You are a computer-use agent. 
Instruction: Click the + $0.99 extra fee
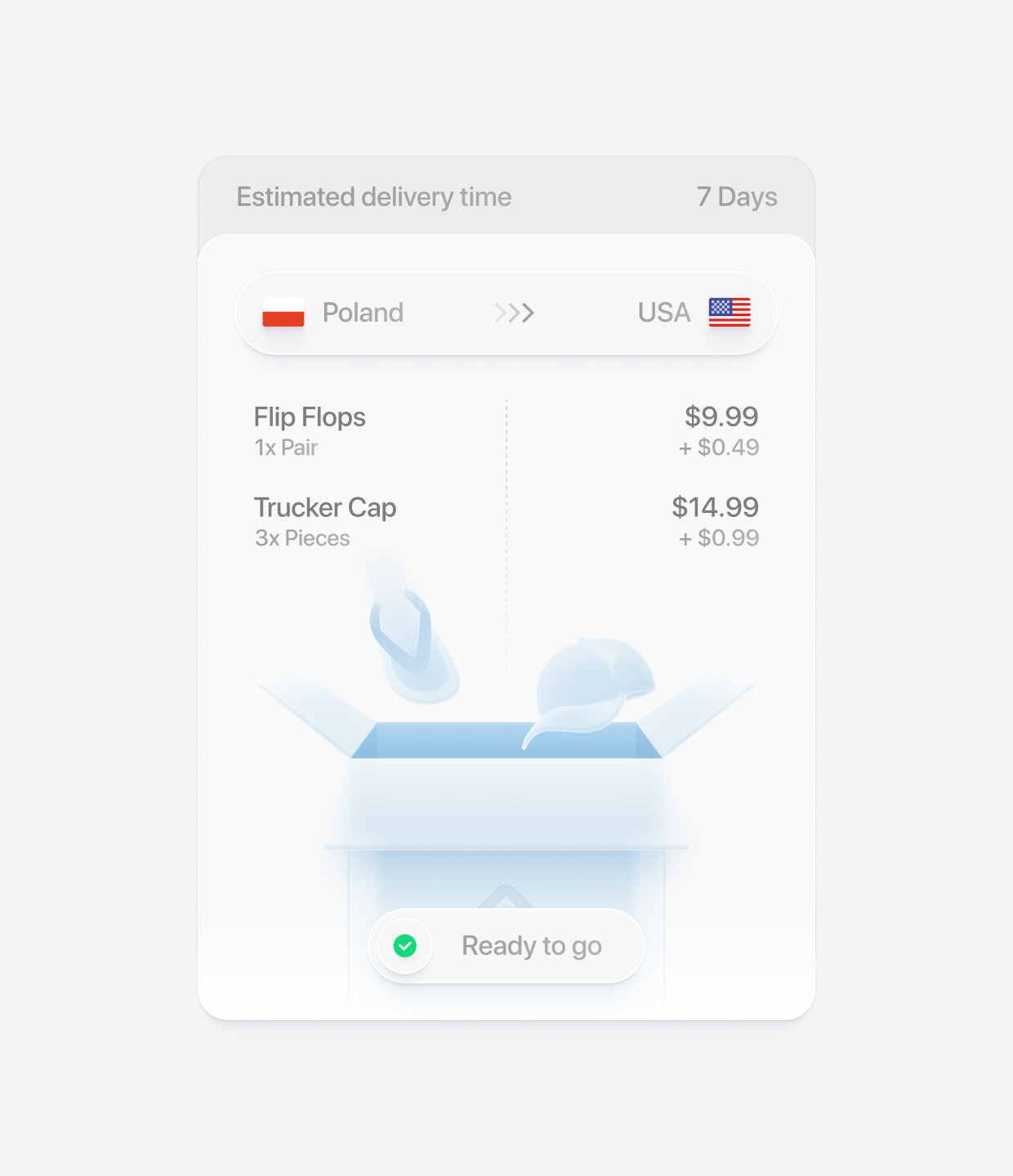click(719, 538)
